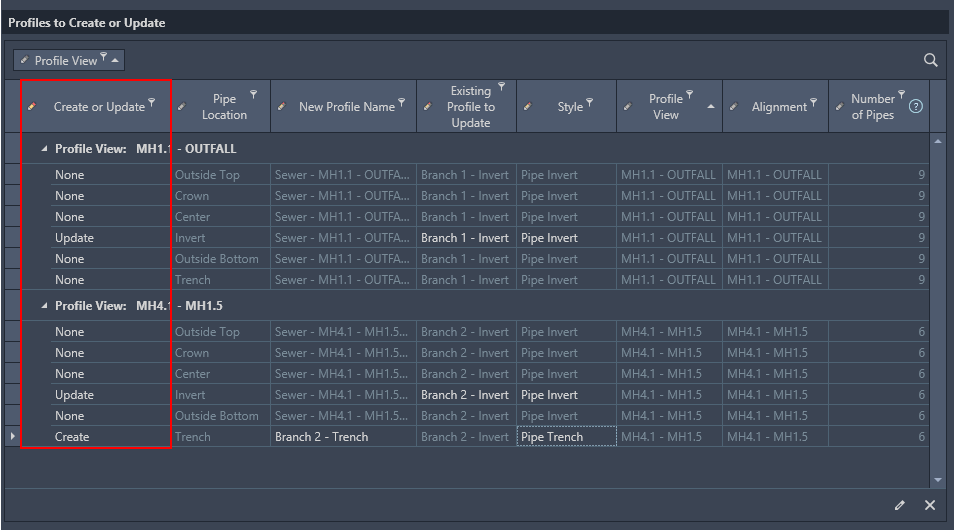The height and width of the screenshot is (530, 954).
Task: Click Crown pipe location in MH4.1 group
Action: click(x=221, y=352)
